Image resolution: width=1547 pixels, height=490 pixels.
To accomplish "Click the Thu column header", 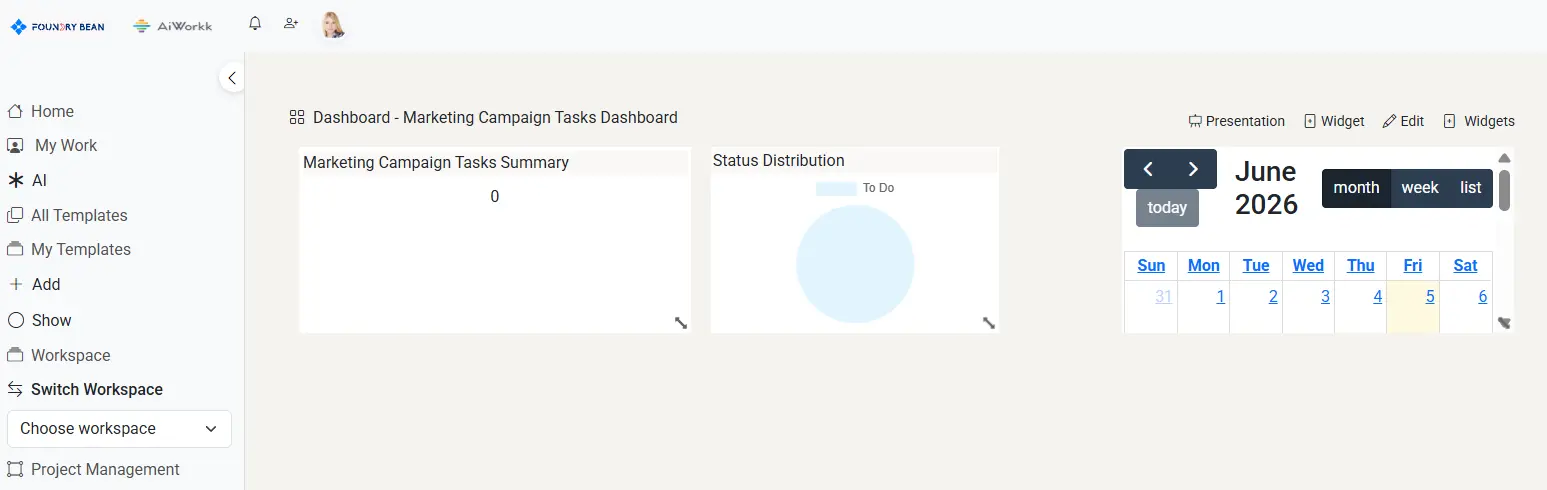I will [1361, 265].
